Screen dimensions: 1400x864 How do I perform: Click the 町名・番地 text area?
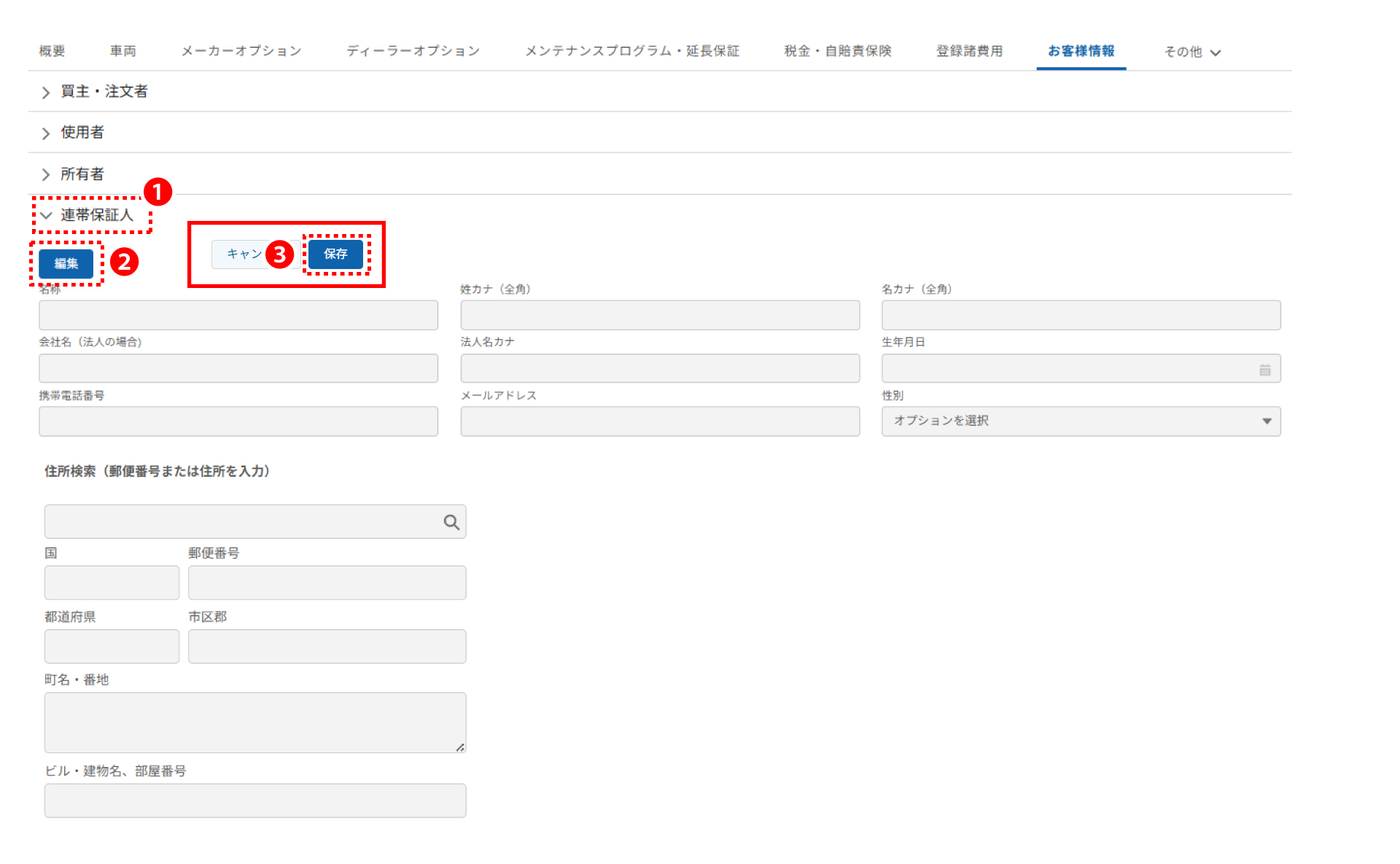point(254,722)
